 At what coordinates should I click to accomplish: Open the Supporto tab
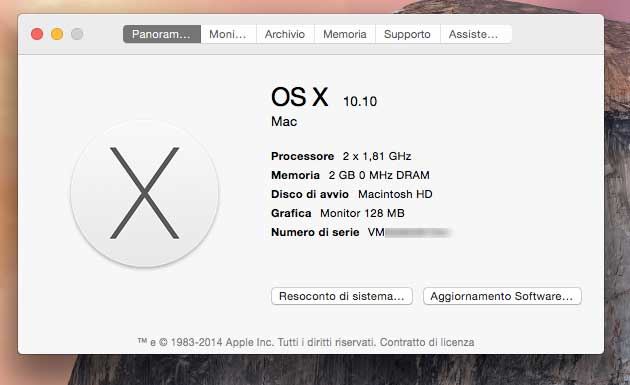407,34
